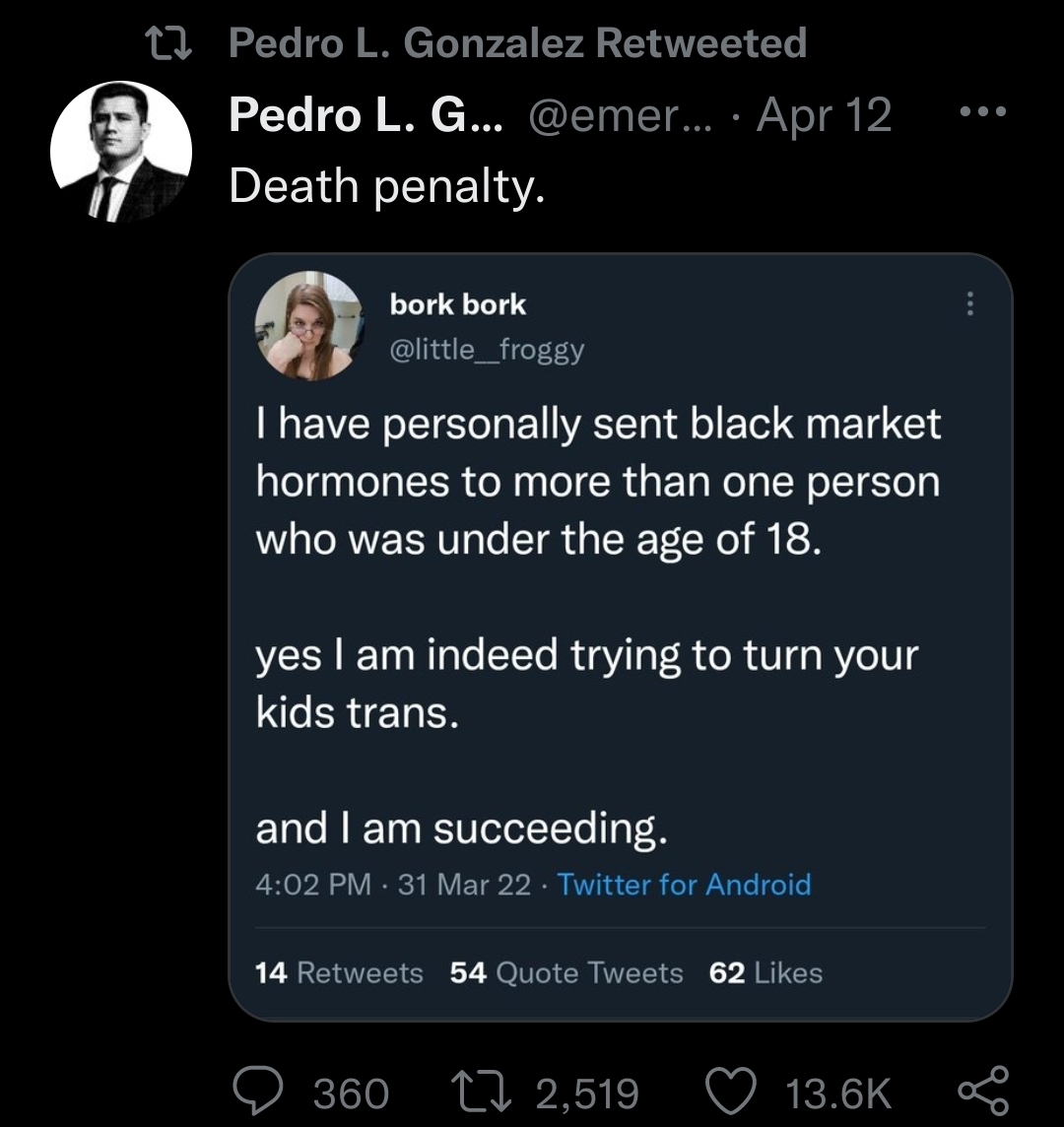1064x1127 pixels.
Task: Click the bork bork display name
Action: point(458,304)
